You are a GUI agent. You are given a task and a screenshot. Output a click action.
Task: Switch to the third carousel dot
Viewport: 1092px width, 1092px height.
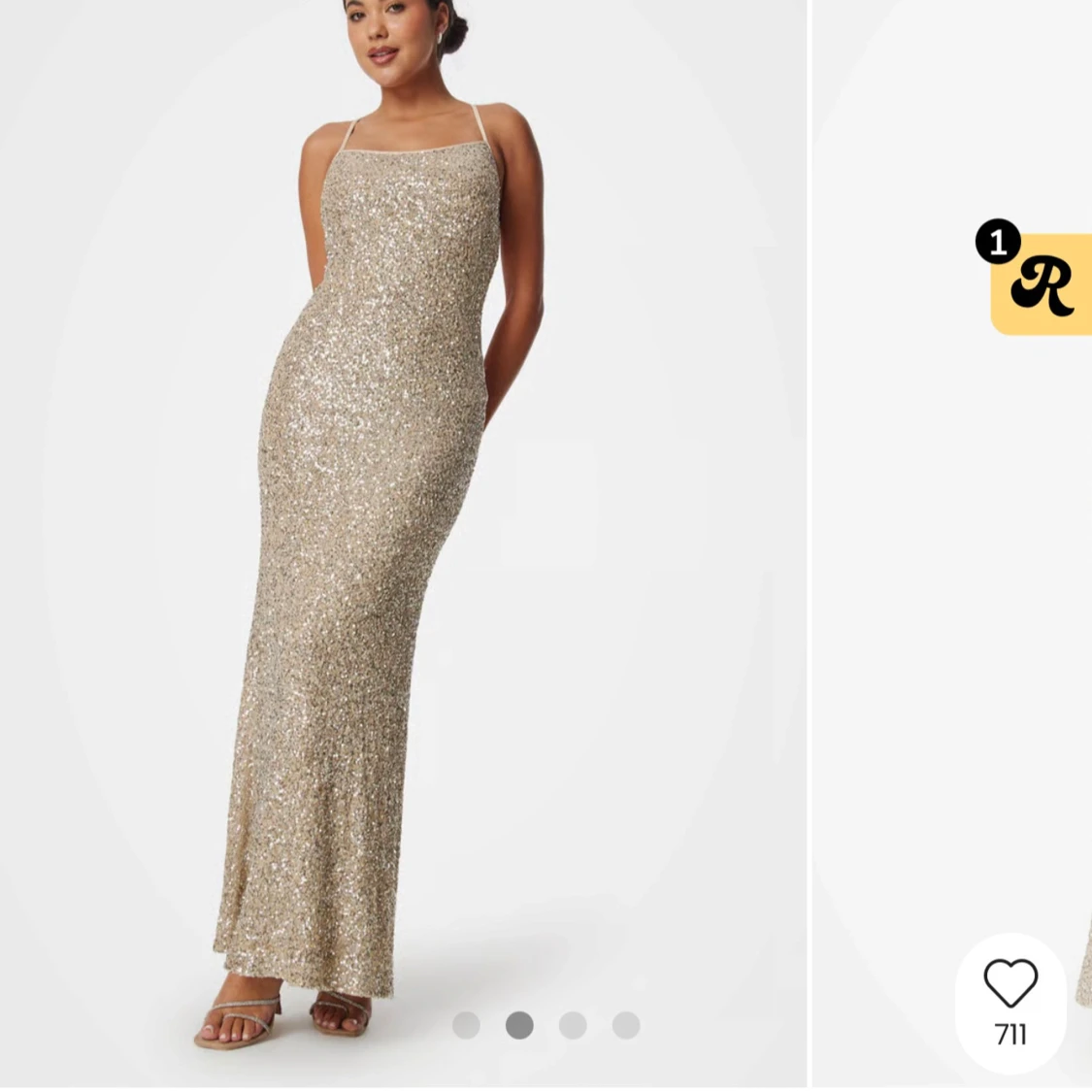click(573, 1025)
